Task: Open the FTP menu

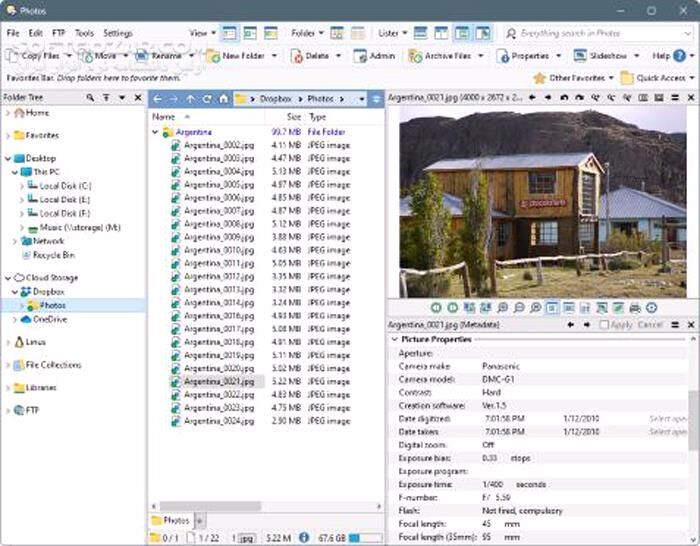Action: click(x=60, y=33)
